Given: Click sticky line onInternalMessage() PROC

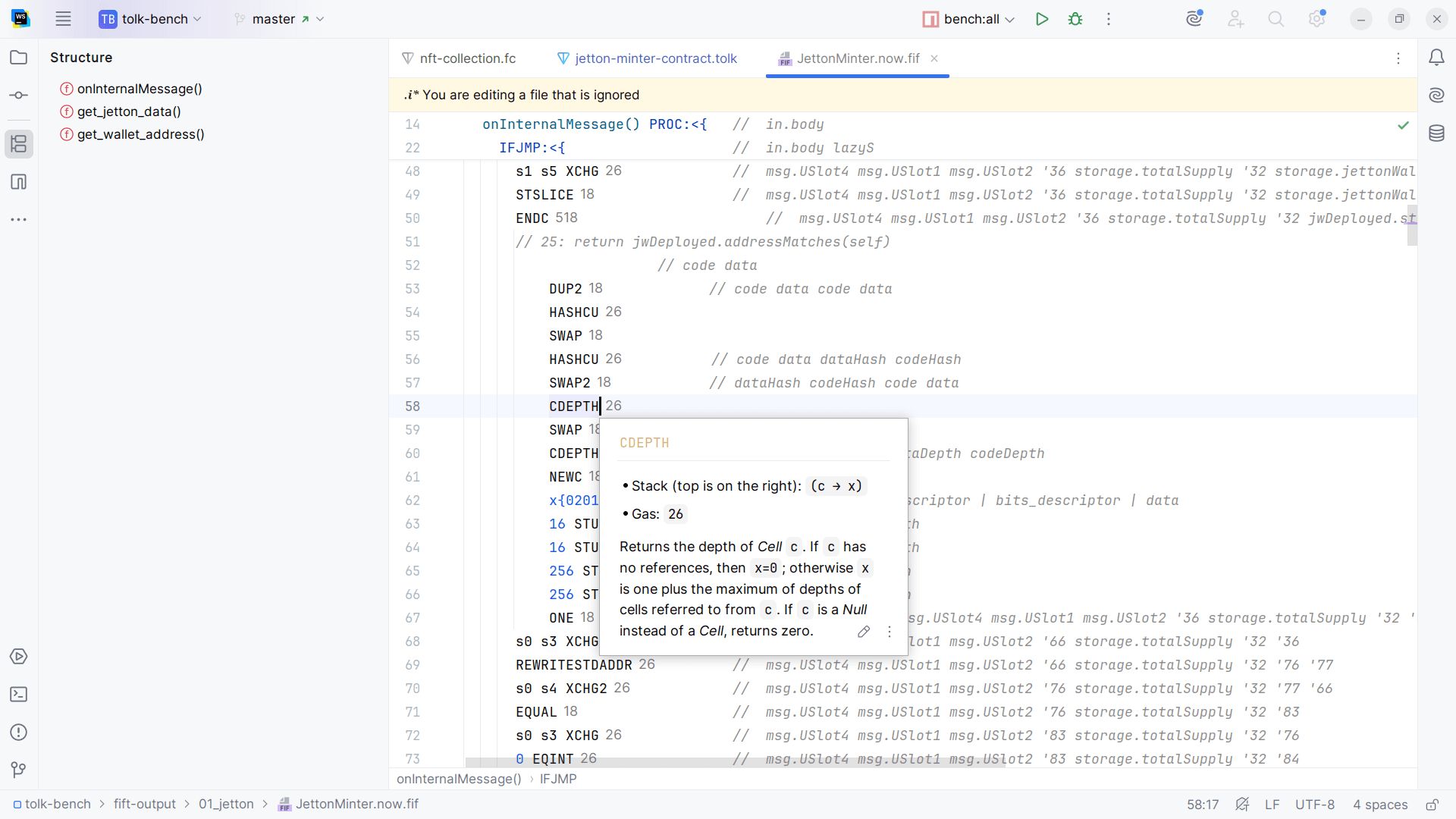Looking at the screenshot, I should (595, 124).
